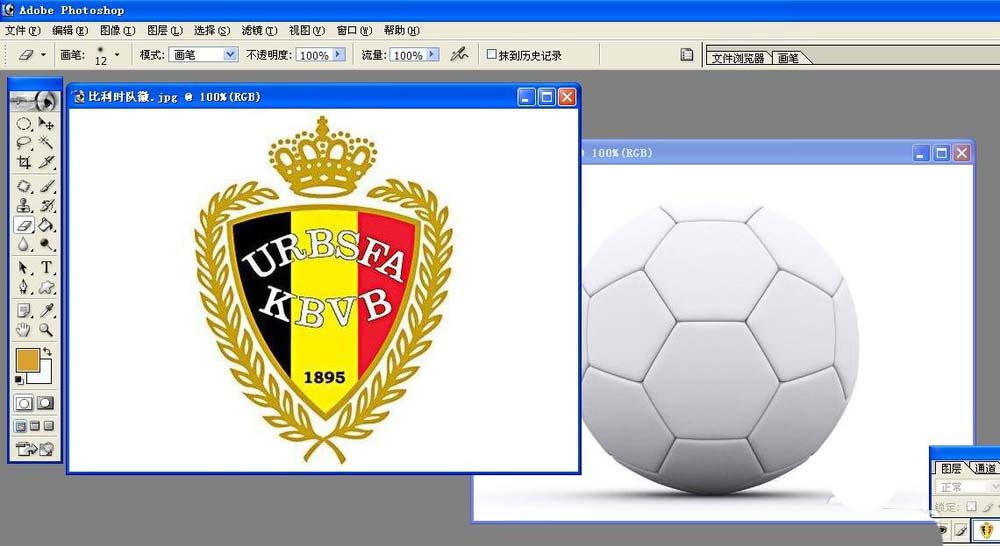Viewport: 1000px width, 546px height.
Task: Select Full Screen with Menu Bar mode
Action: [35, 425]
